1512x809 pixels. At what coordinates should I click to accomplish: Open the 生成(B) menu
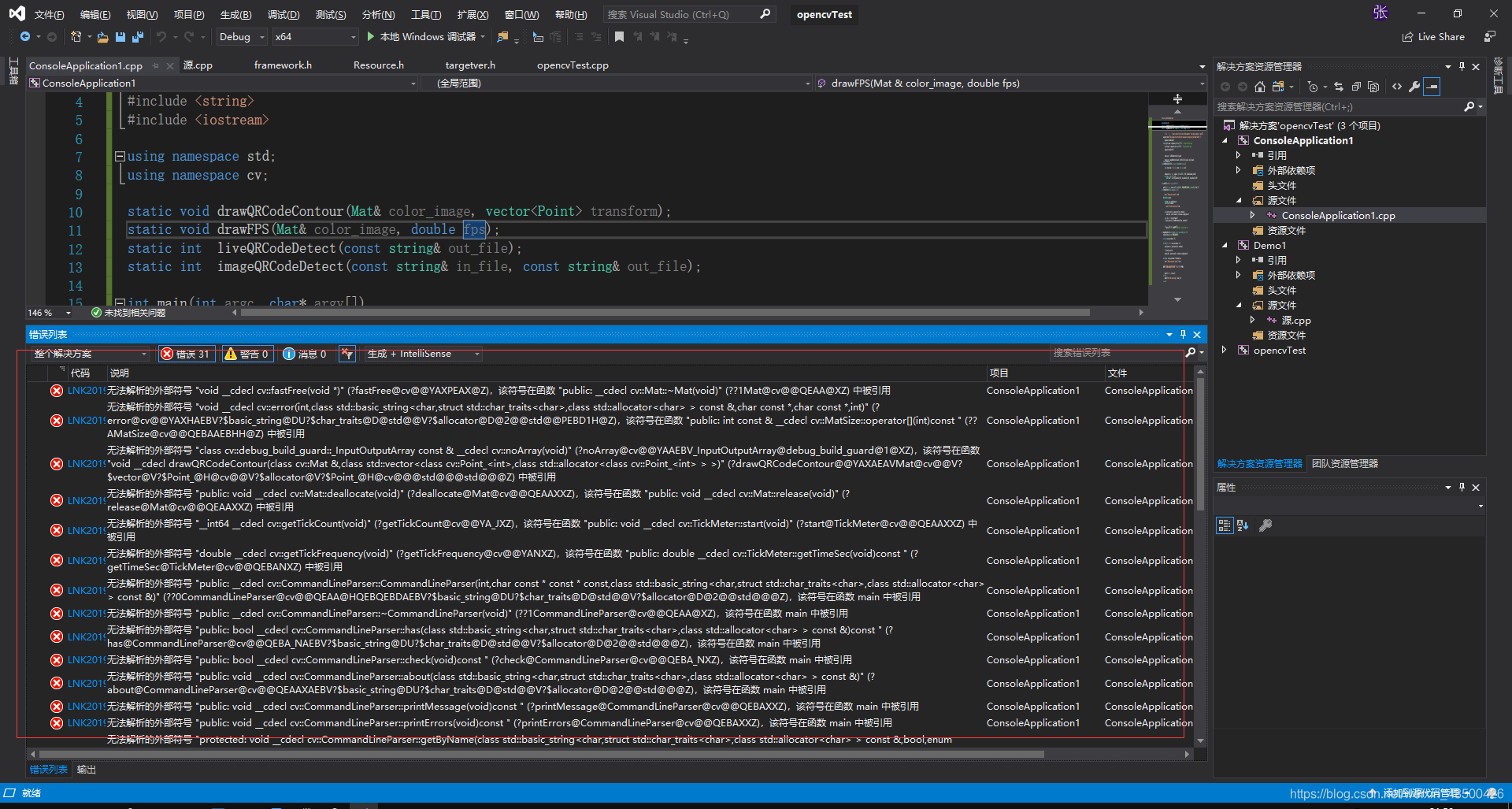[235, 14]
